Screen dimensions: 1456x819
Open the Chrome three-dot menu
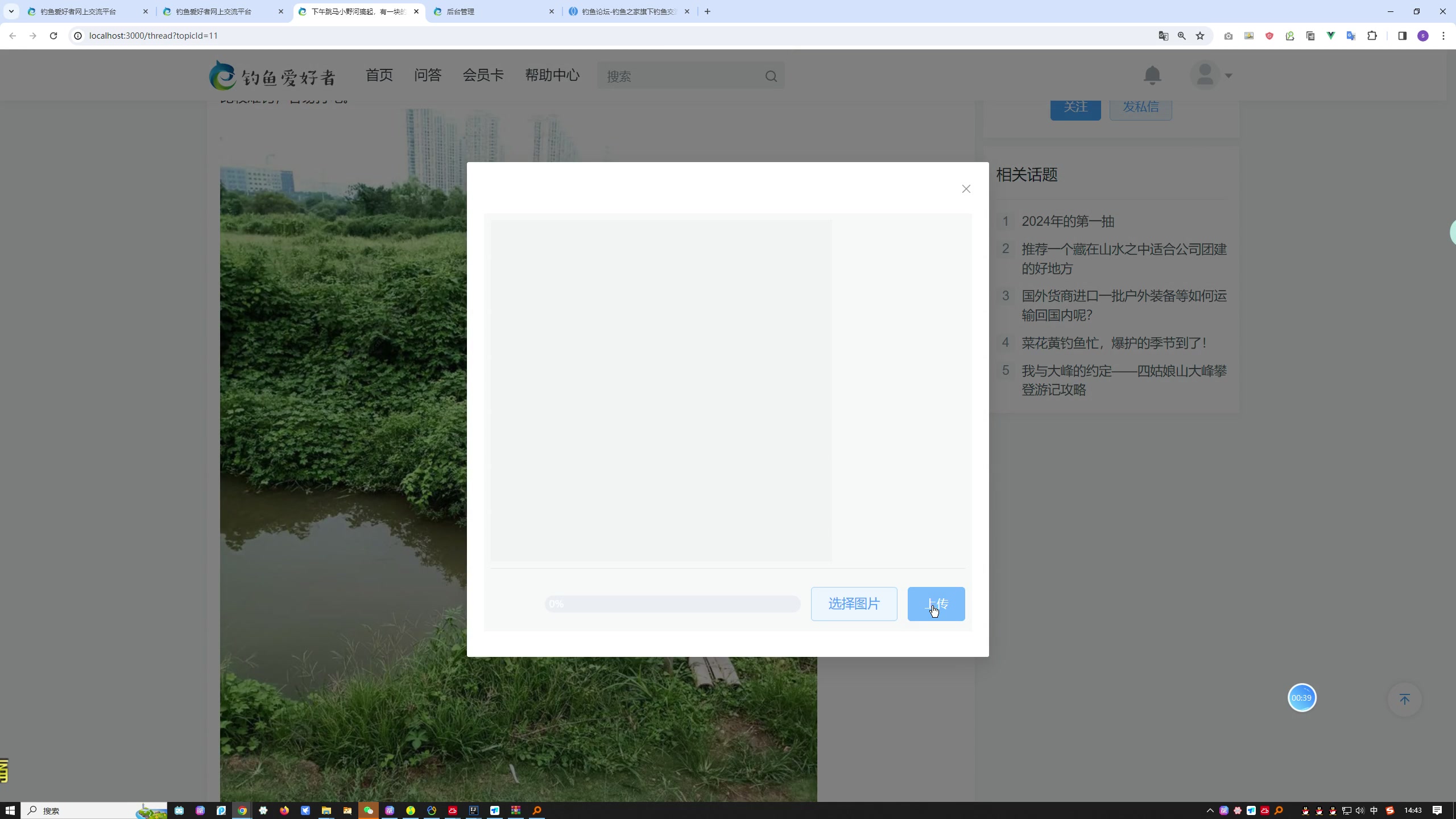(1443, 36)
